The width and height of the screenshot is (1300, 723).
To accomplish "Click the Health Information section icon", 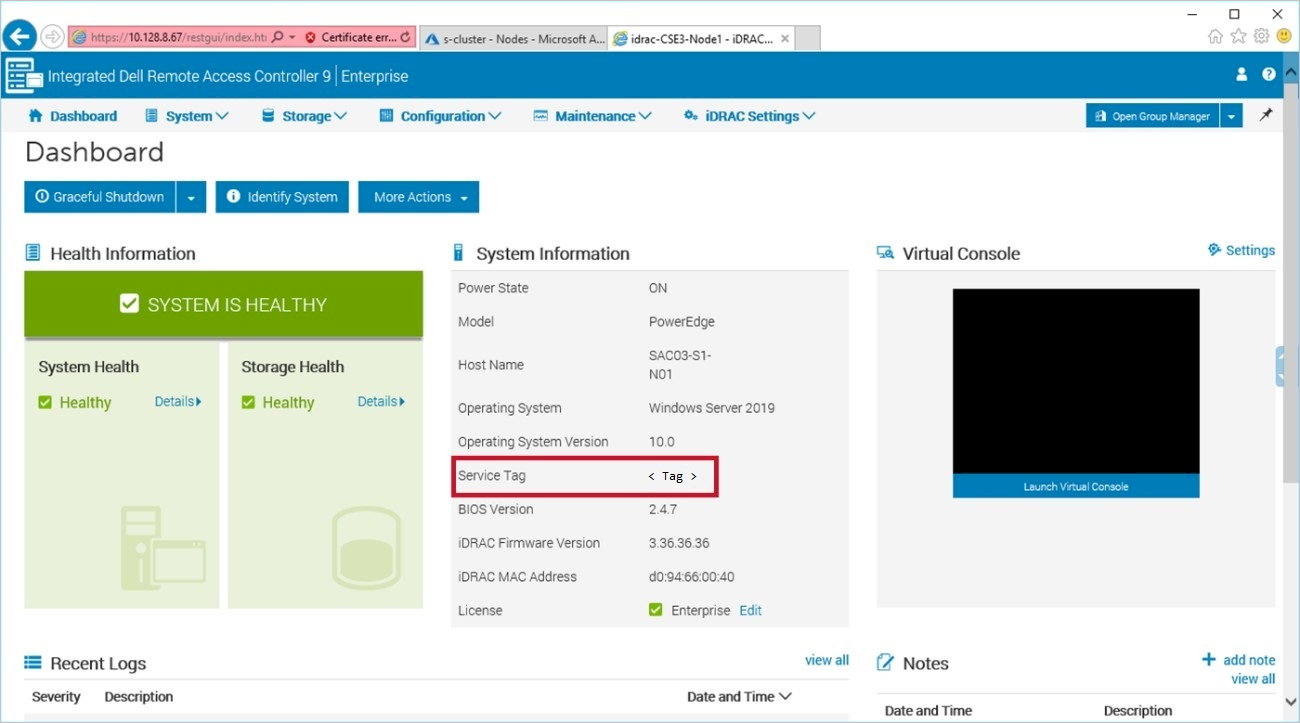I will click(33, 253).
